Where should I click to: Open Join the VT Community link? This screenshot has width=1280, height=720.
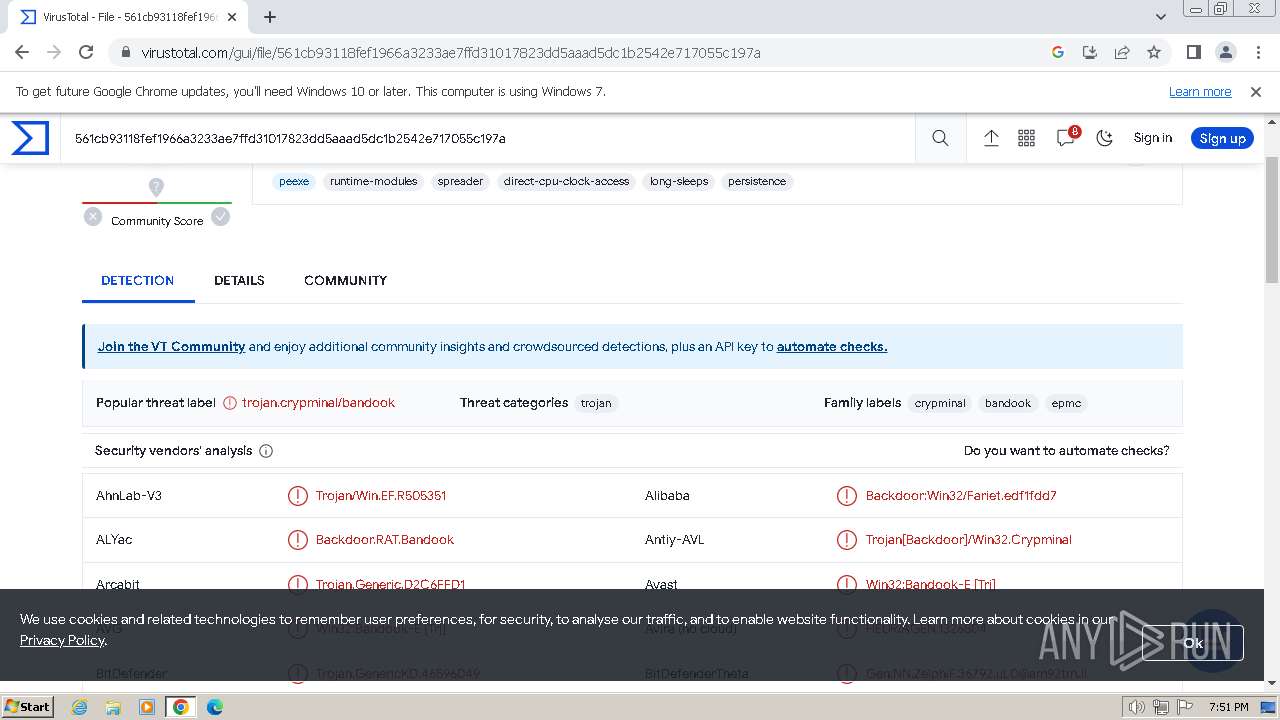point(171,347)
